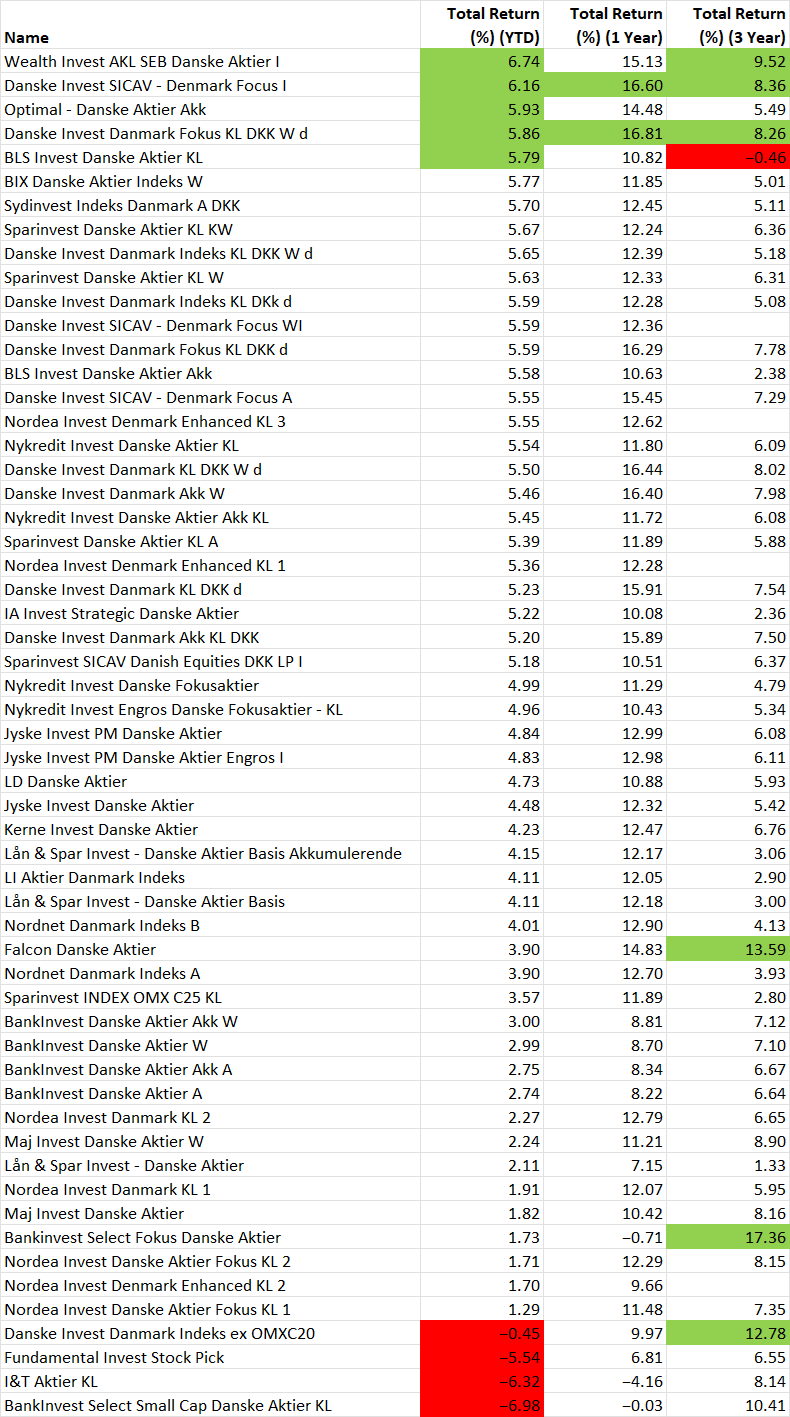Select the Nordea Invest Danmark KL 2 cell
Viewport: 790px width, 1417px height.
tap(211, 1117)
